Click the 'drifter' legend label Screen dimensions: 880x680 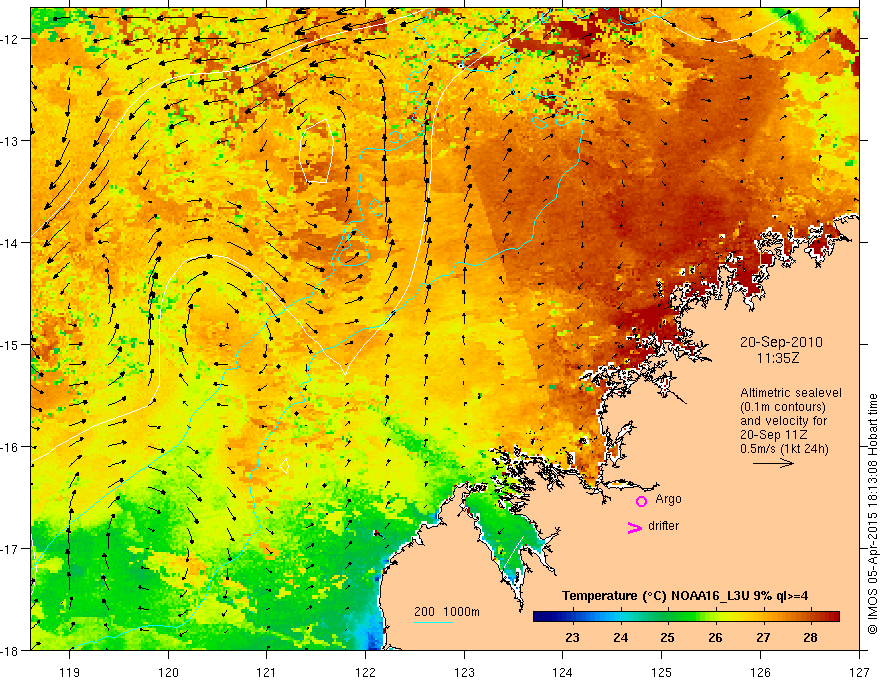click(663, 526)
